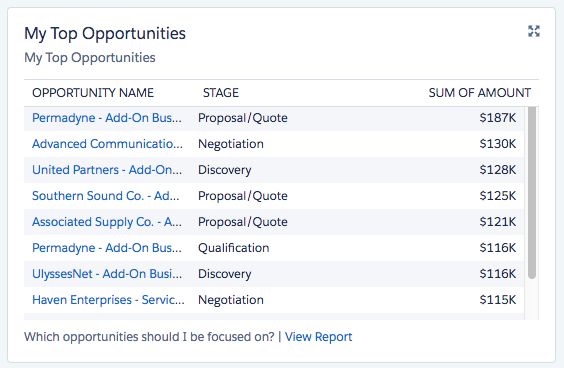
Task: Click the Qualification stage cell
Action: pos(233,248)
